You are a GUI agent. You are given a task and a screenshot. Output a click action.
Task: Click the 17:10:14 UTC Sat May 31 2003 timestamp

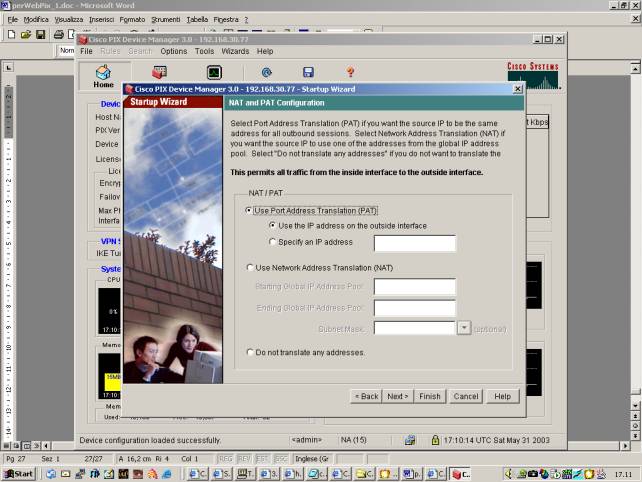497,440
